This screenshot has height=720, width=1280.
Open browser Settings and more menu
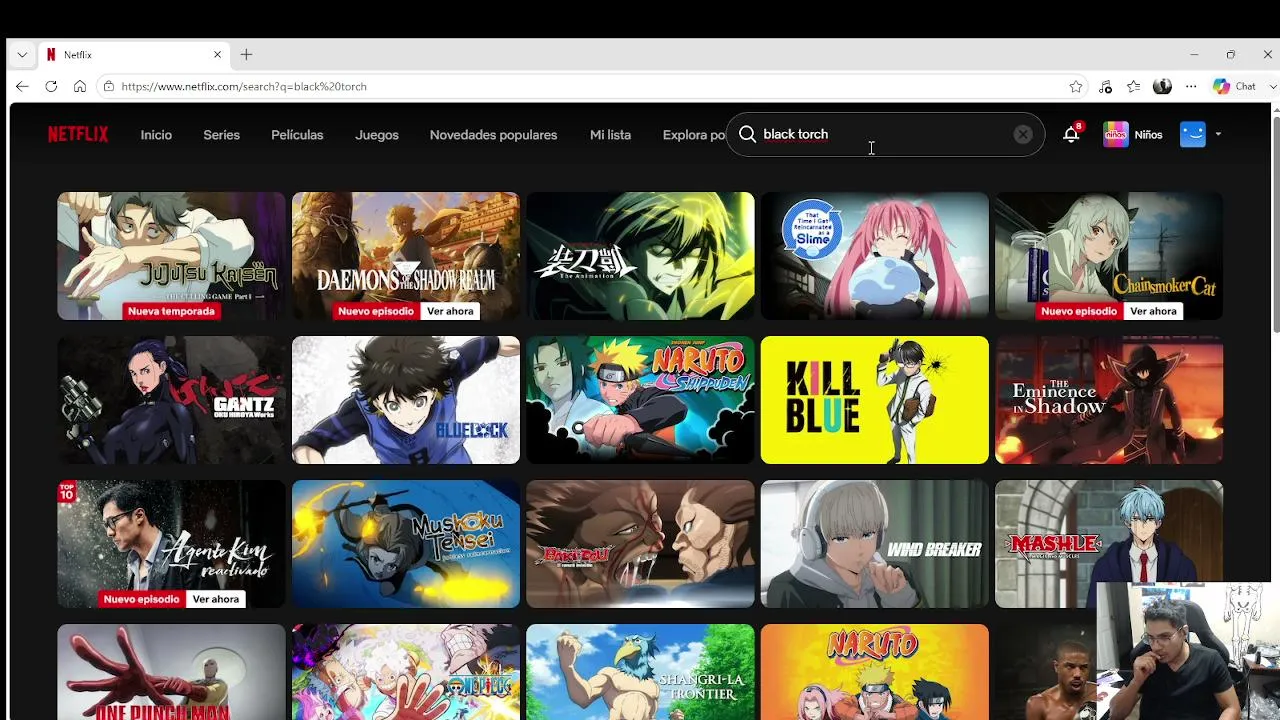(1191, 86)
